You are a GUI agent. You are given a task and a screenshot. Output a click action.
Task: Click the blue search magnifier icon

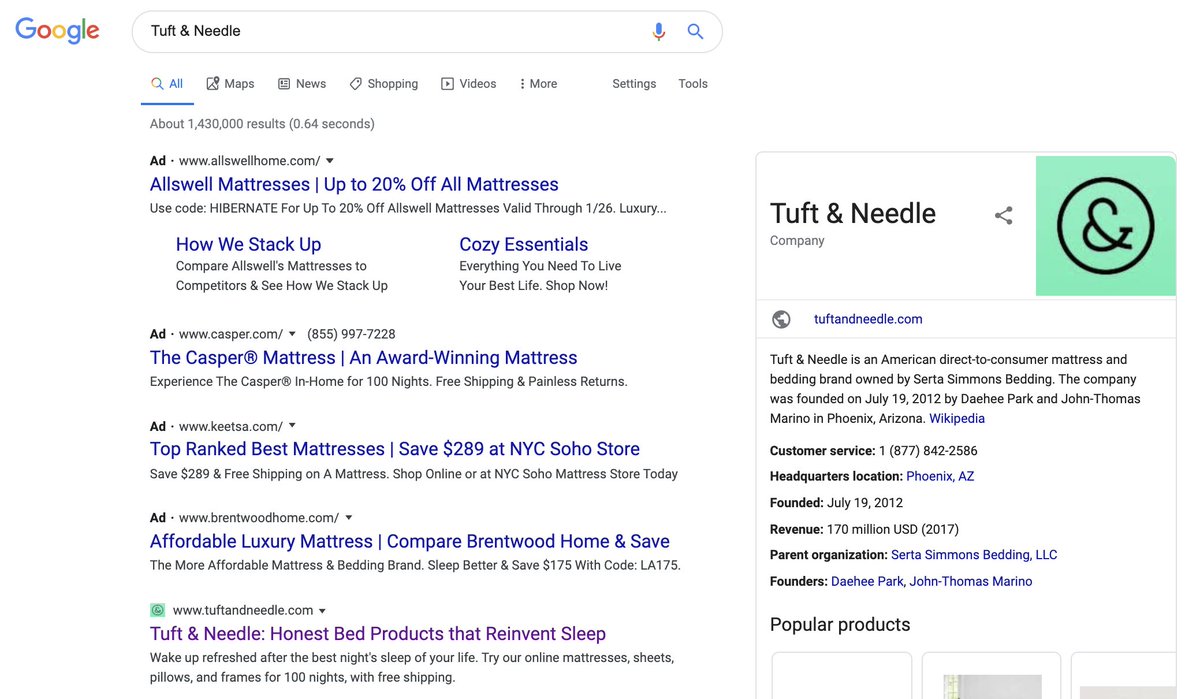click(696, 32)
